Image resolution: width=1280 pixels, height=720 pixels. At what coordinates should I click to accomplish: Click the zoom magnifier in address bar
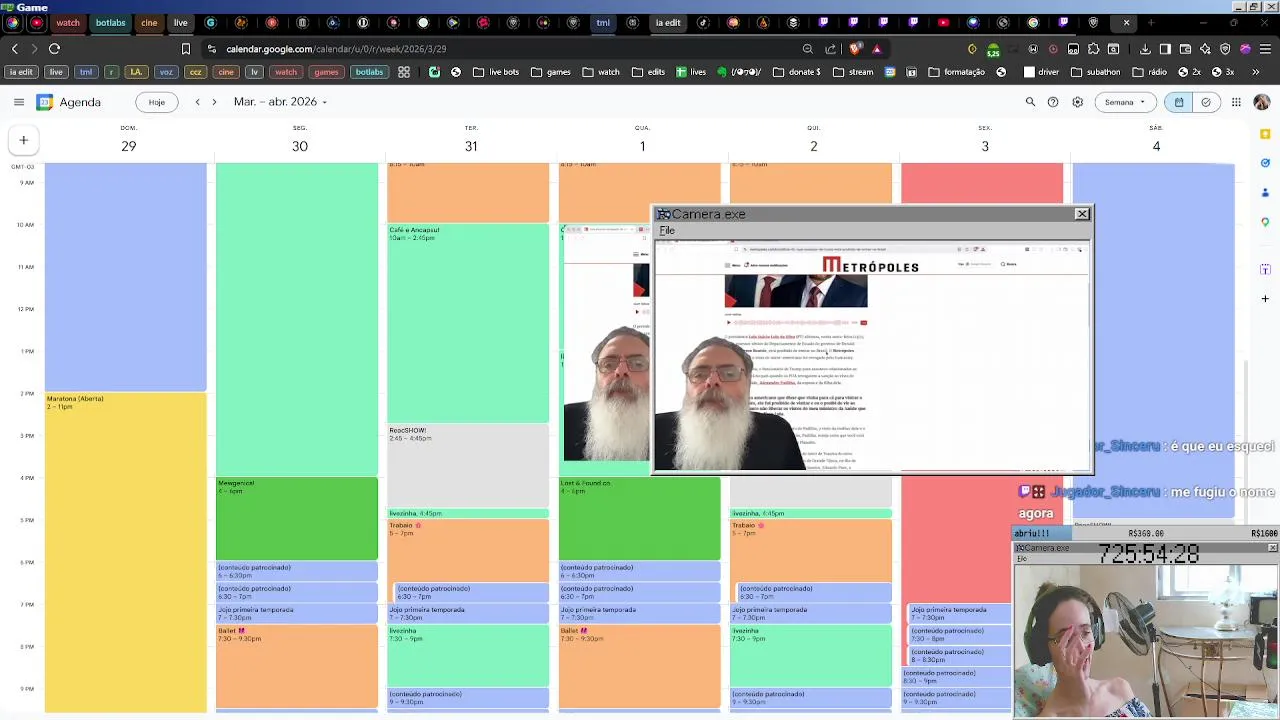pos(807,49)
